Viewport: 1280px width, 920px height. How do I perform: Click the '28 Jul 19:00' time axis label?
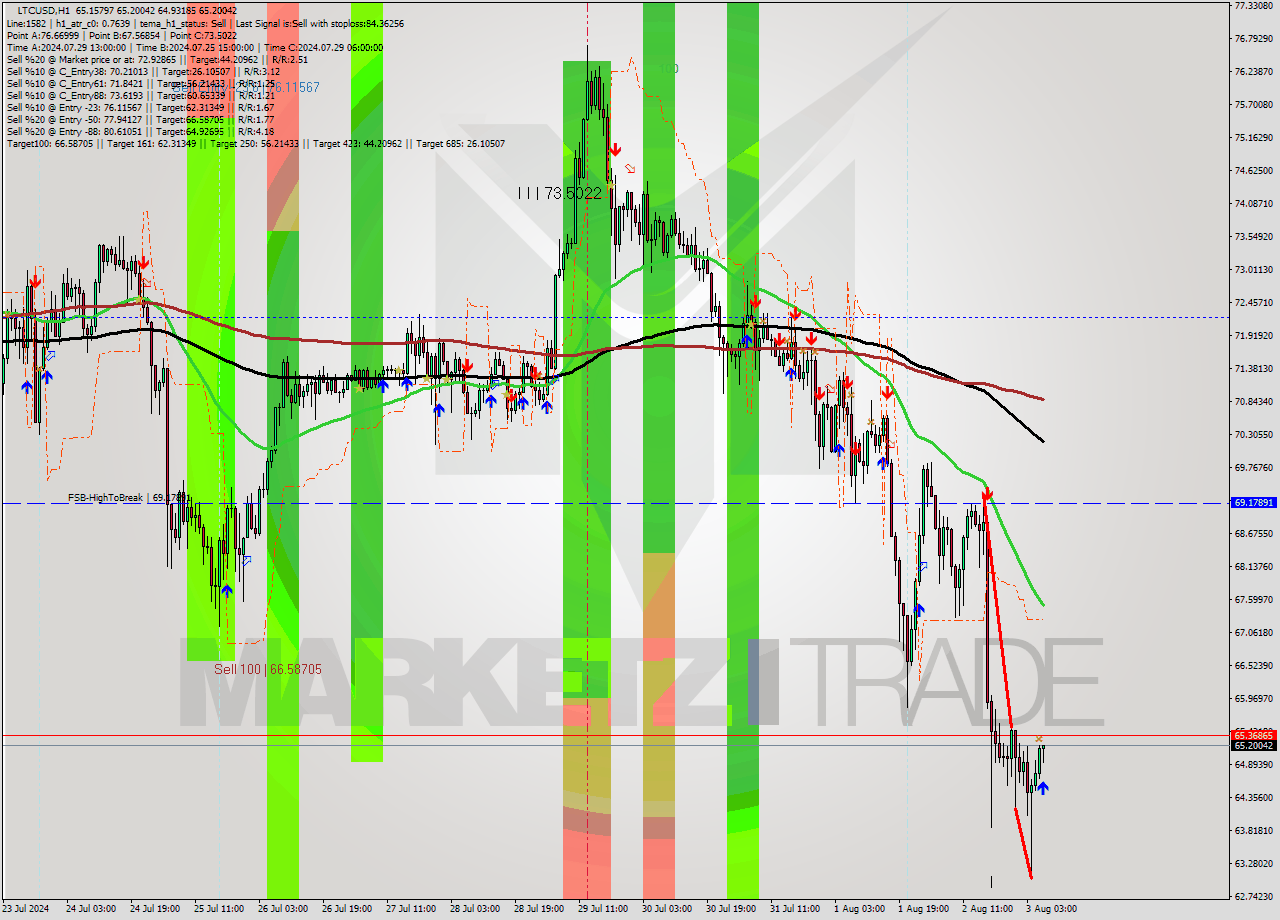point(538,909)
